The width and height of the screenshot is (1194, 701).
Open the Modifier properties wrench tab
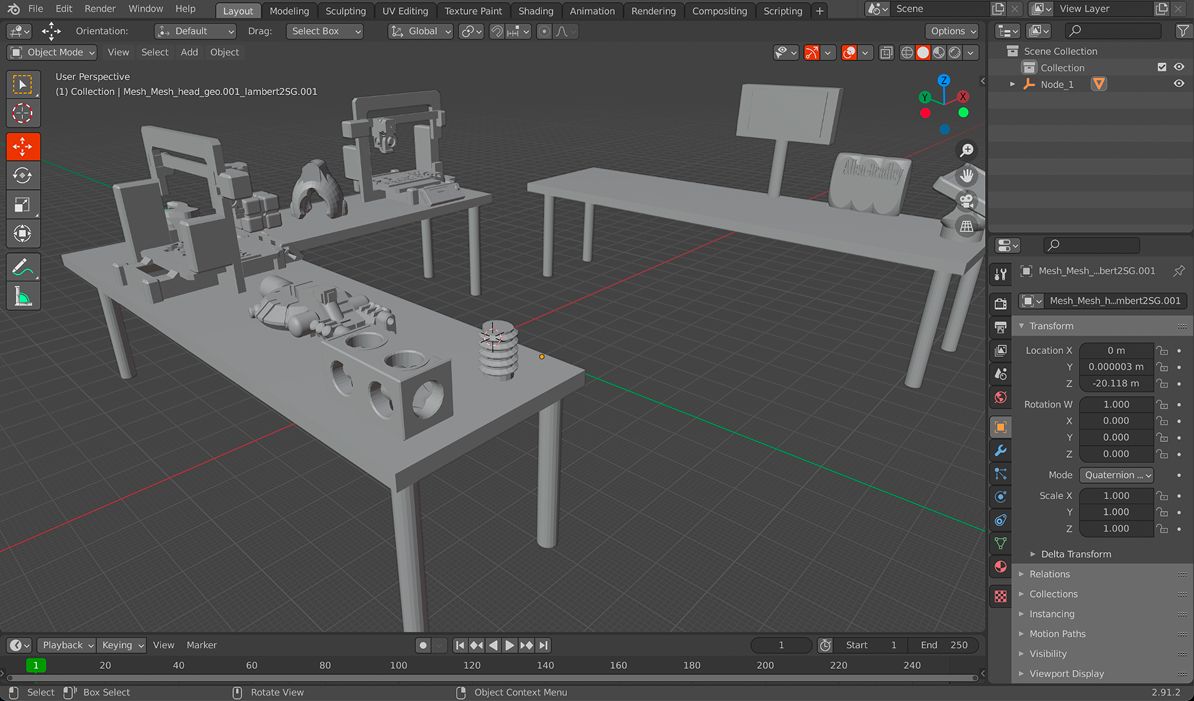click(1000, 451)
